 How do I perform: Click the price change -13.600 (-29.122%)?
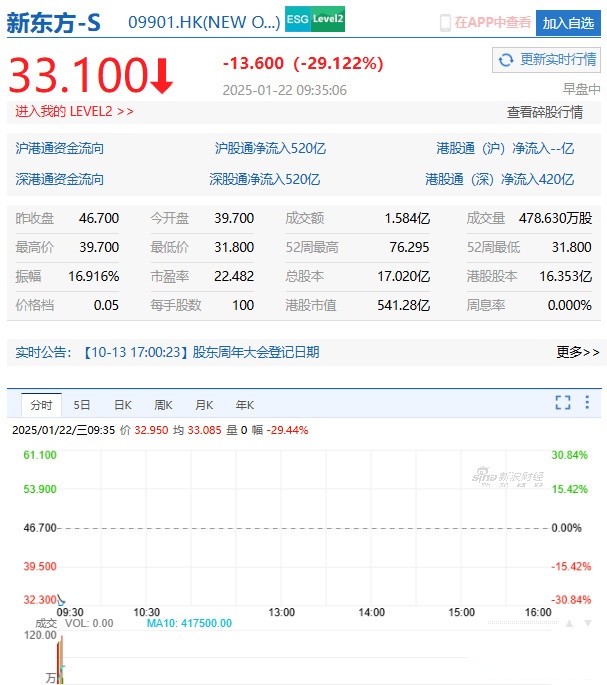click(x=303, y=63)
